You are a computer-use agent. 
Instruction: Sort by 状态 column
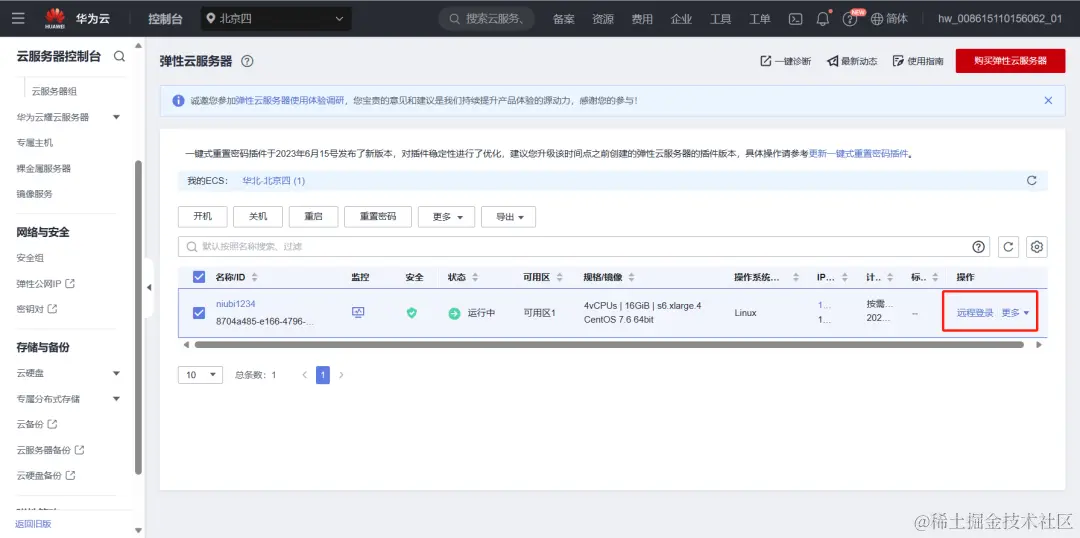click(475, 277)
